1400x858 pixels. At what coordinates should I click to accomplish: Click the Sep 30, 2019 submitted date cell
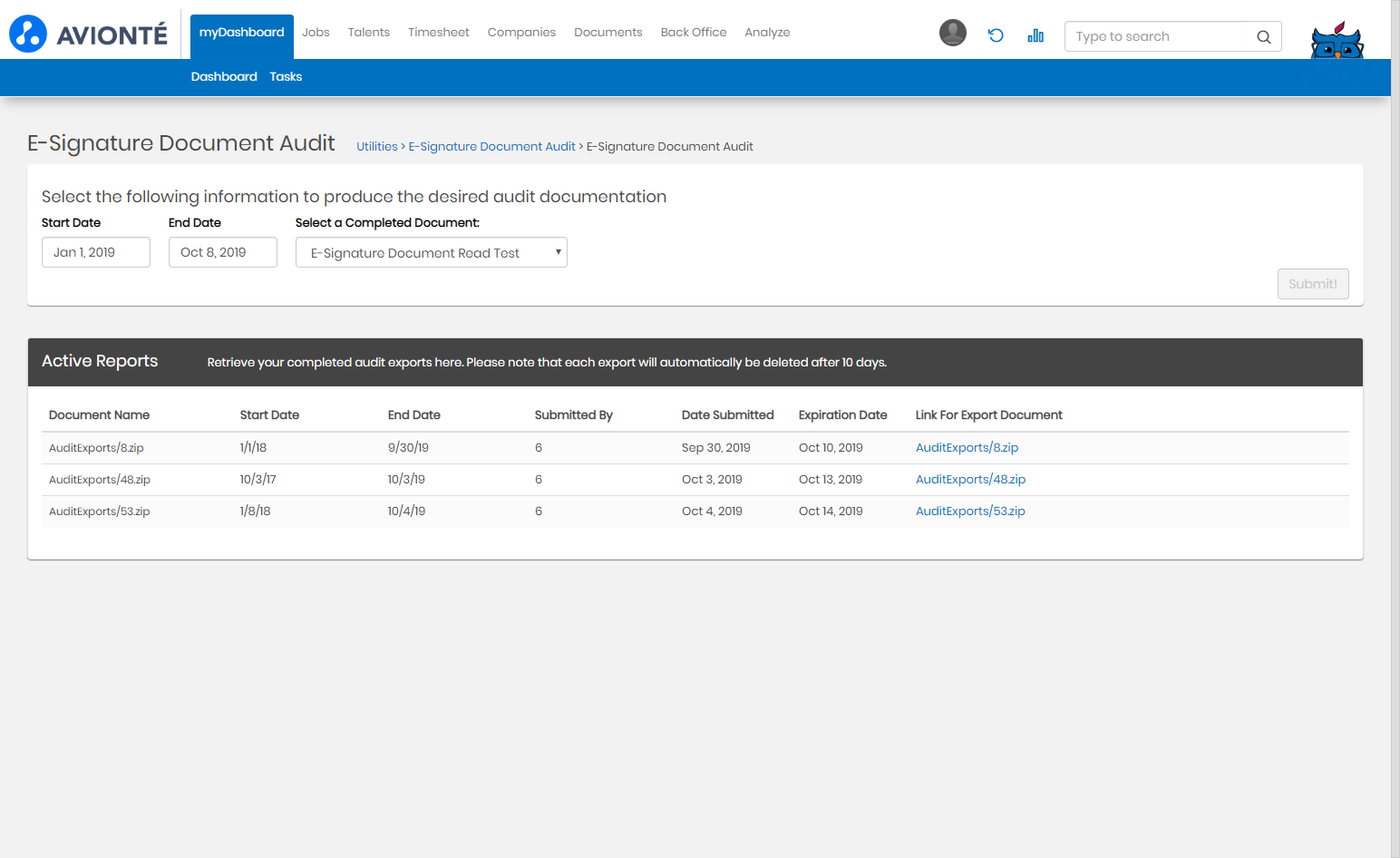(716, 447)
